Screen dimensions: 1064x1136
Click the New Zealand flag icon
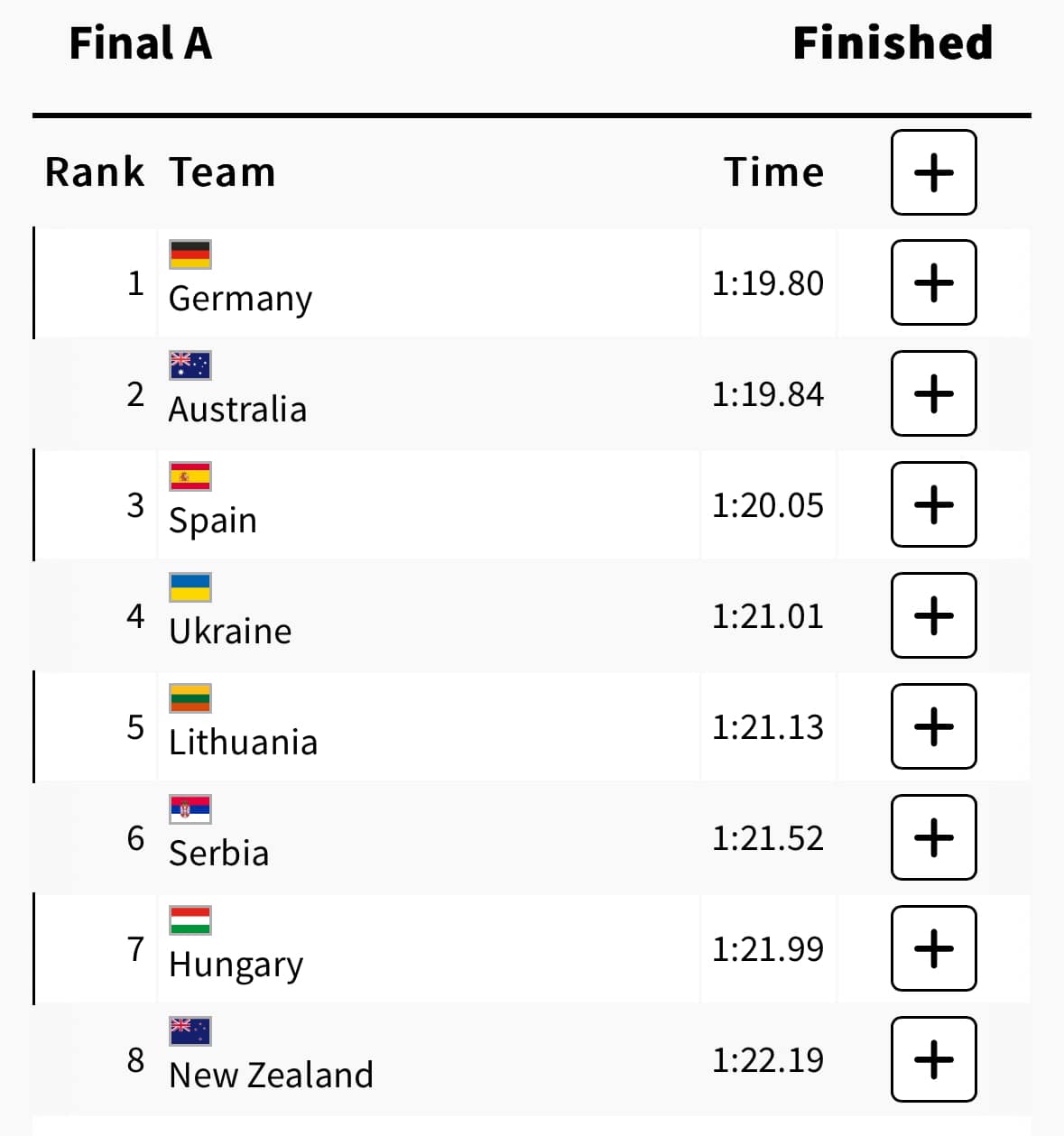(190, 1031)
